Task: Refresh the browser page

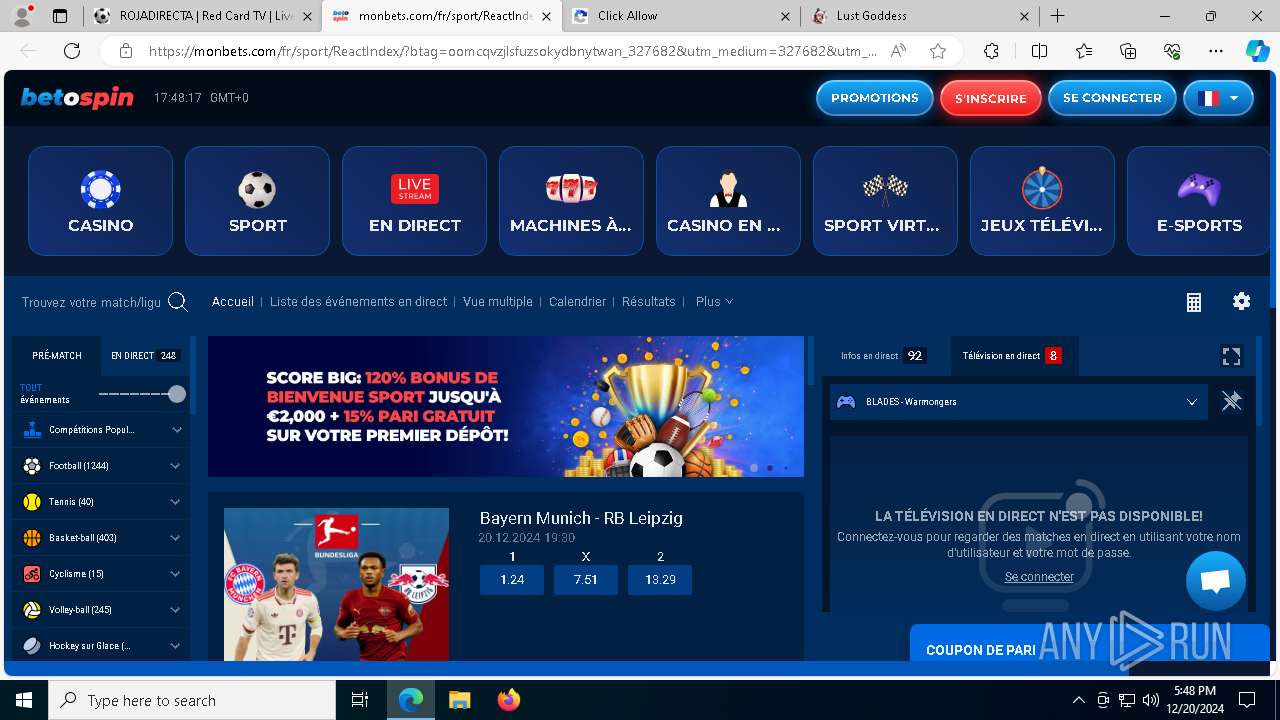Action: tap(72, 51)
